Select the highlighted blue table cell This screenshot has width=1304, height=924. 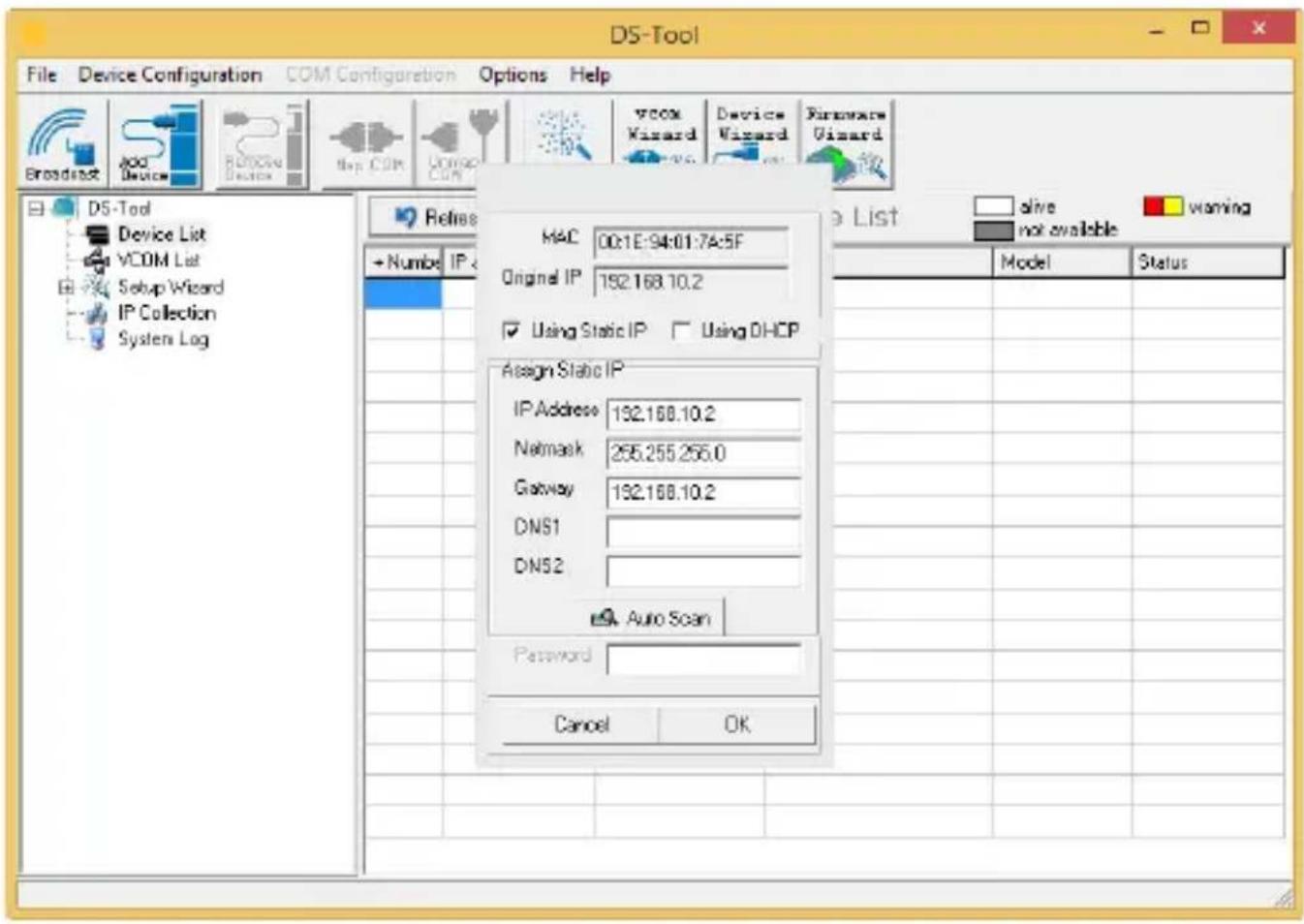pos(403,293)
